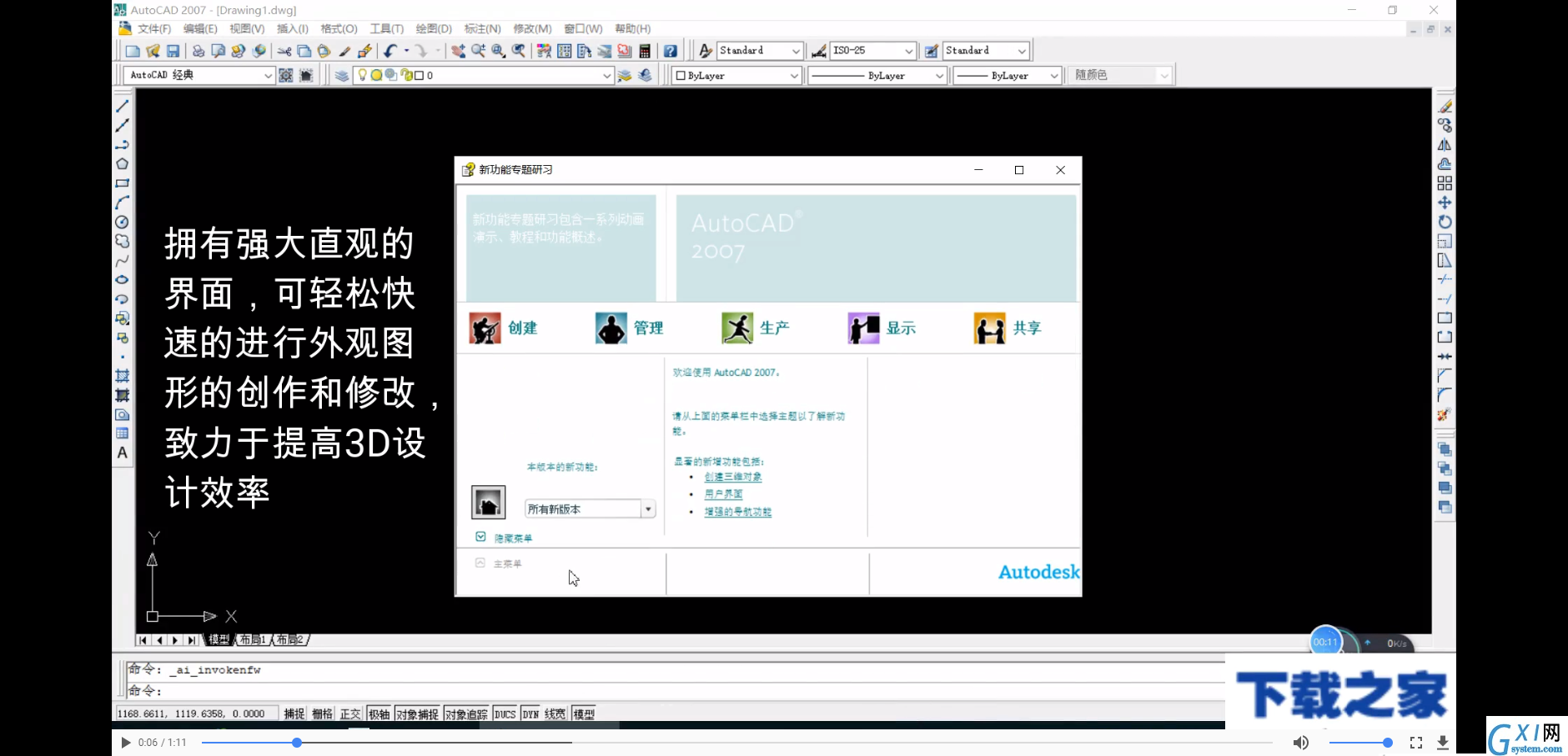Toggle 极轴 polar tracking in status bar
Screen dimensions: 1568x756
pos(379,714)
